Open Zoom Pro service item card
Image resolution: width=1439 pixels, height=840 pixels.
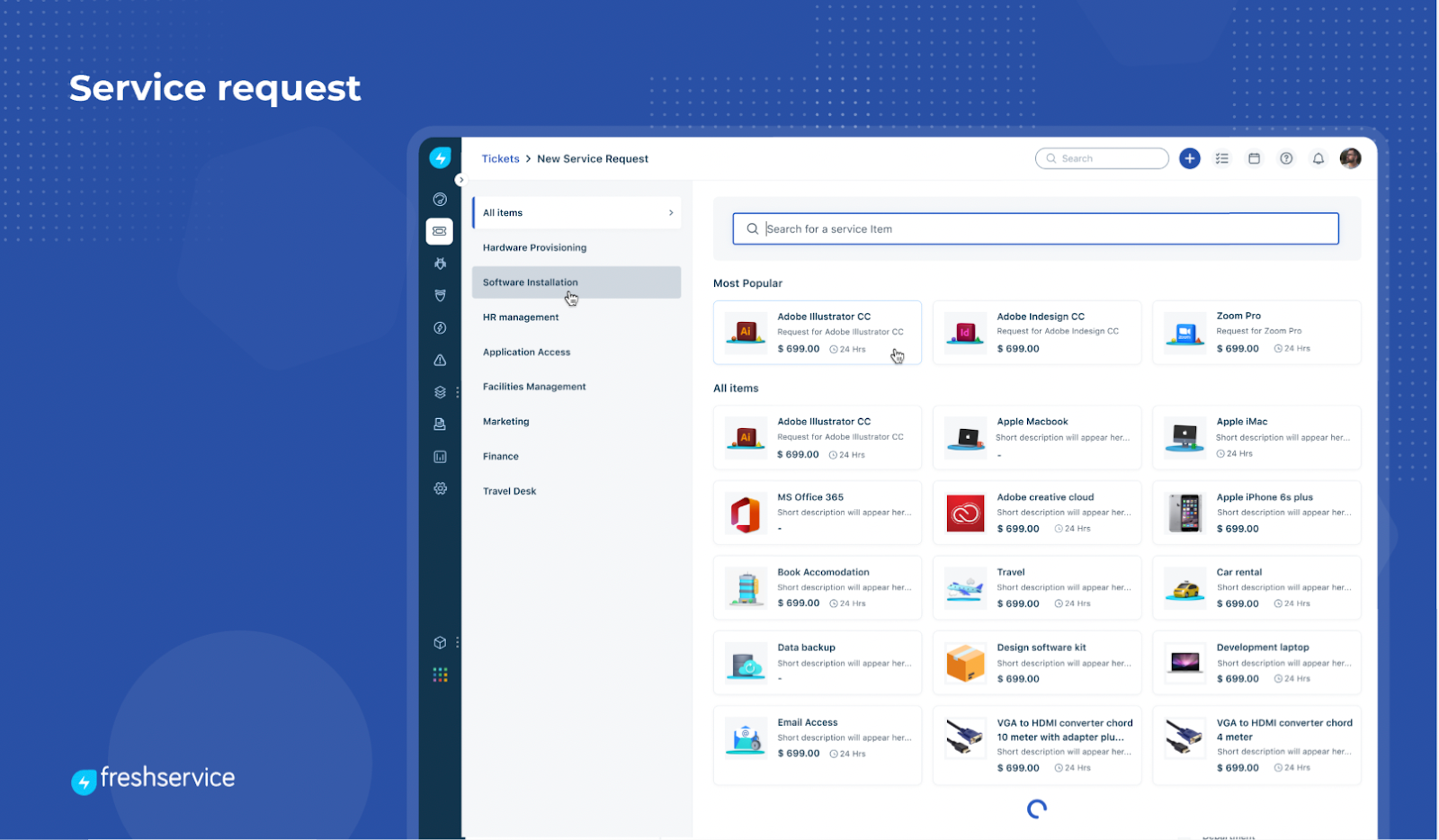[x=1256, y=333]
